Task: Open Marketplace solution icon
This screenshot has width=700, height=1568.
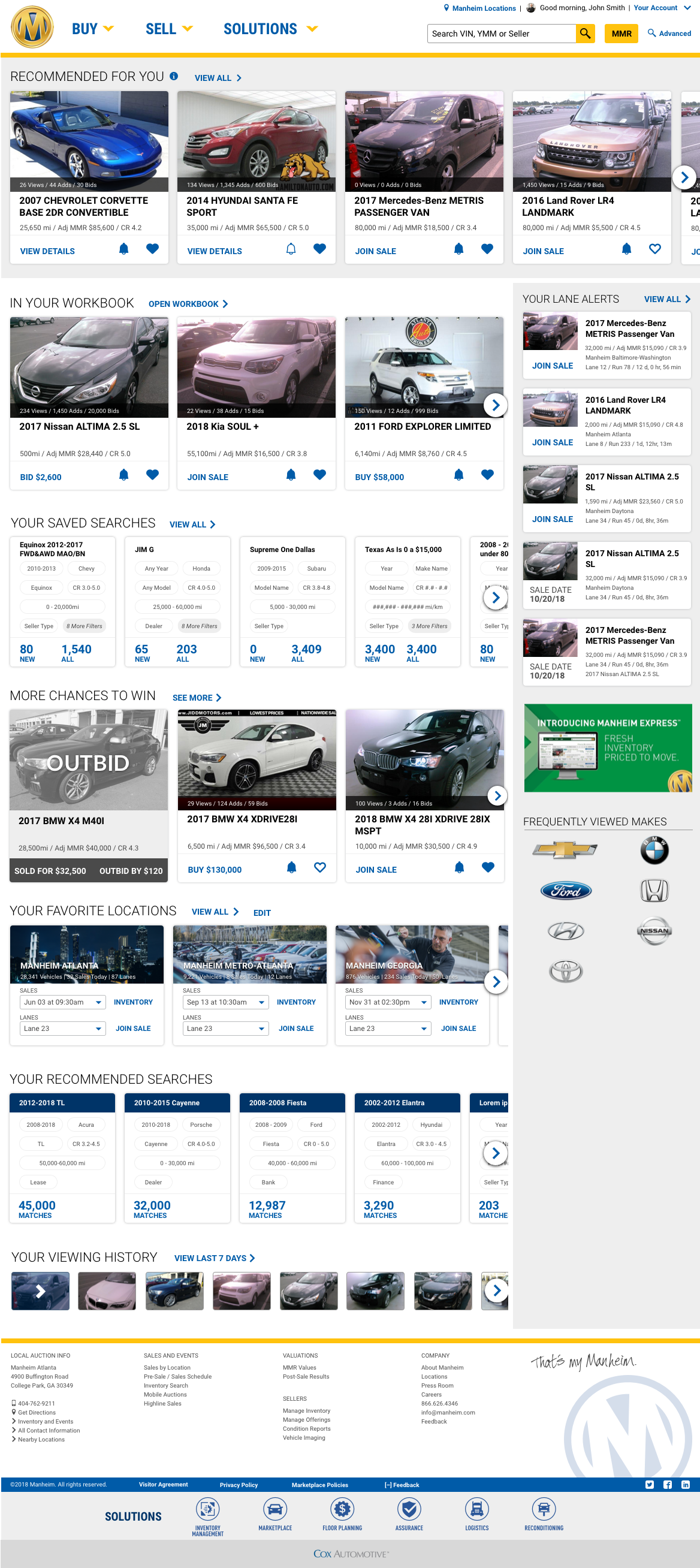Action: 275,1509
